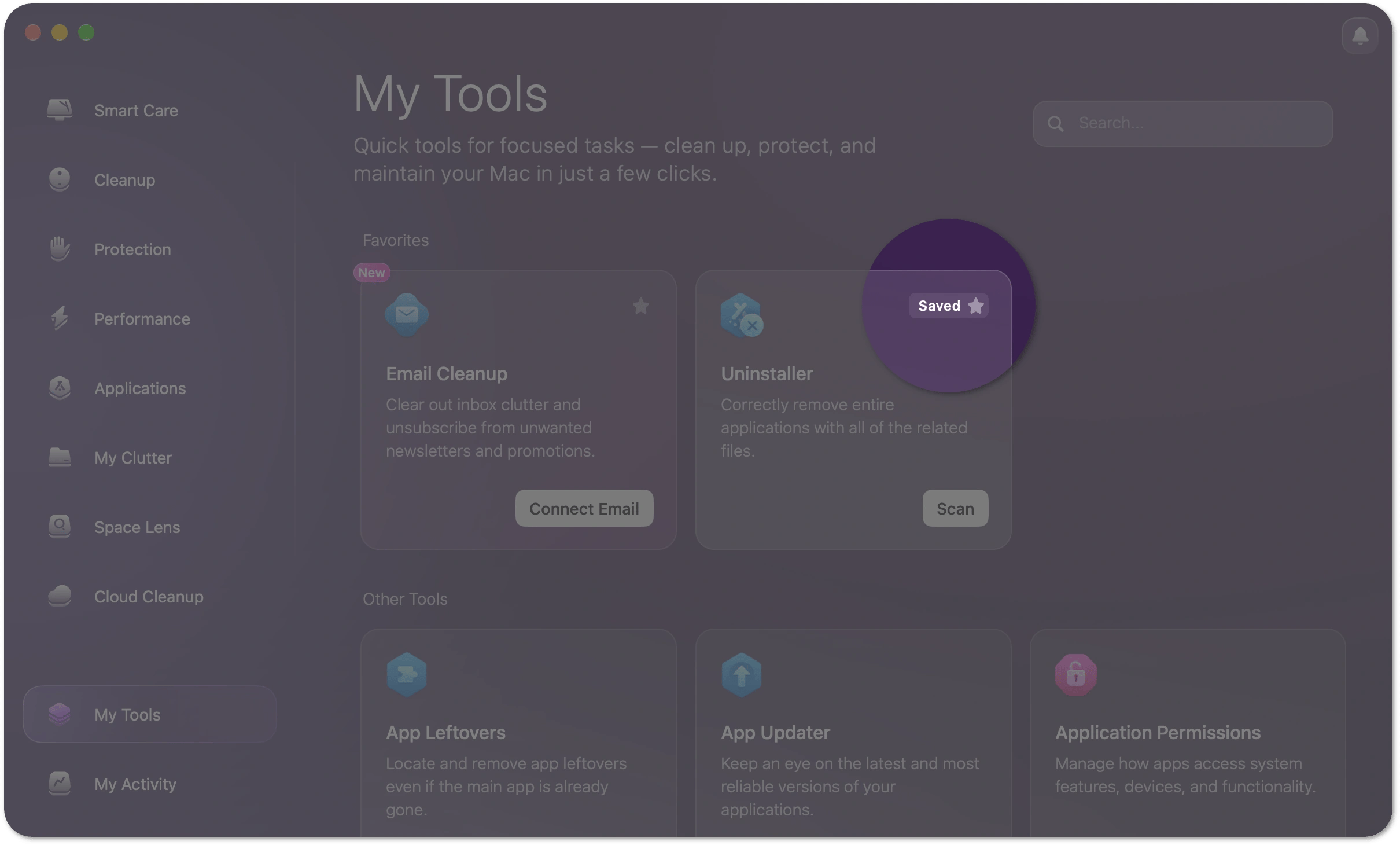Click the Scan button on Uninstaller
1400x845 pixels.
tap(955, 508)
